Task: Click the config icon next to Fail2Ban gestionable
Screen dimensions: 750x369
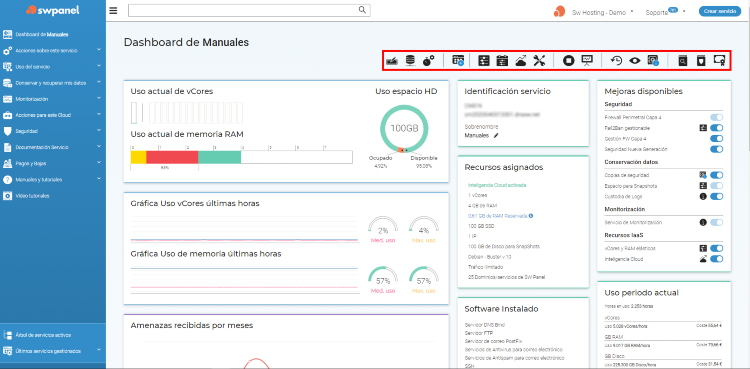Action: pyautogui.click(x=703, y=128)
